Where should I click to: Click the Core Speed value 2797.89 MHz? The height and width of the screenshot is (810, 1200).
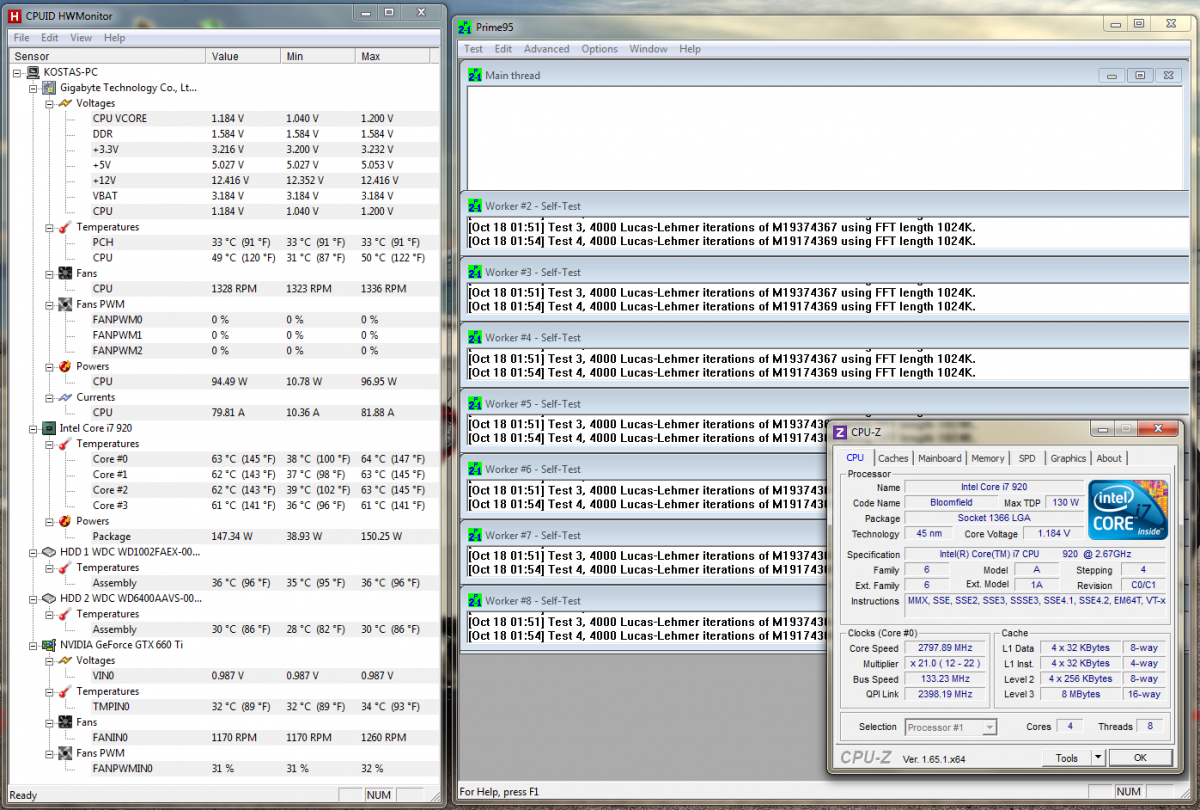pos(944,648)
